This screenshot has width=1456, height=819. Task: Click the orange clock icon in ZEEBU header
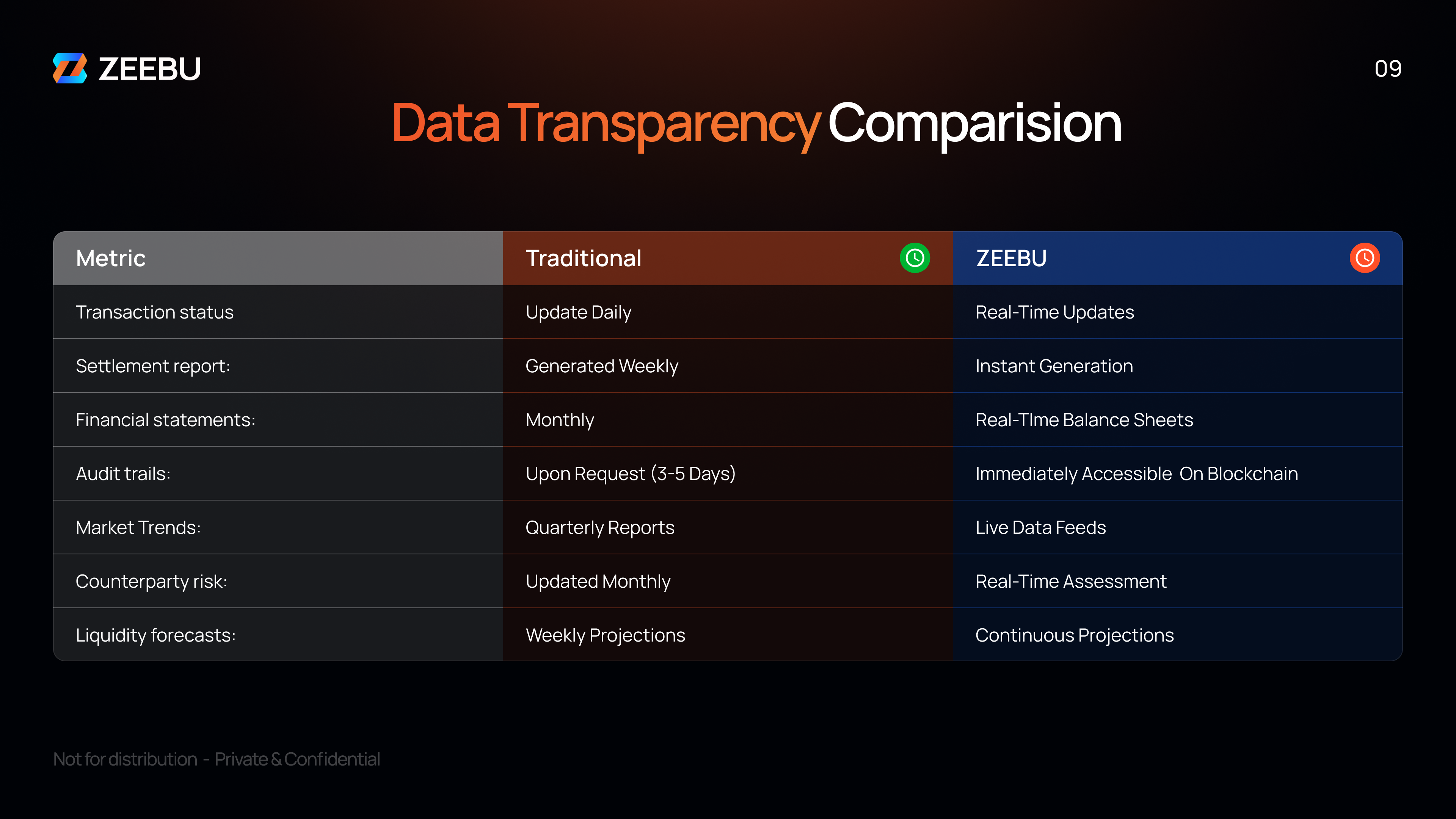coord(1365,258)
